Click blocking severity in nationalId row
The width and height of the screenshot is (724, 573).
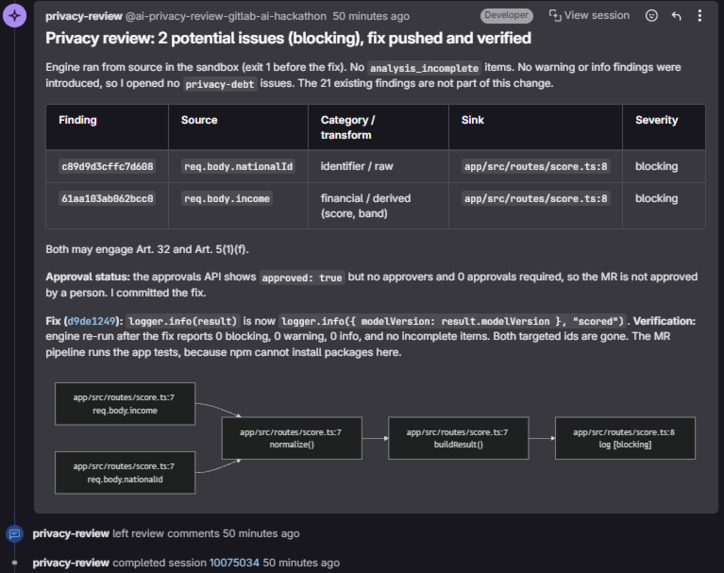[x=656, y=166]
